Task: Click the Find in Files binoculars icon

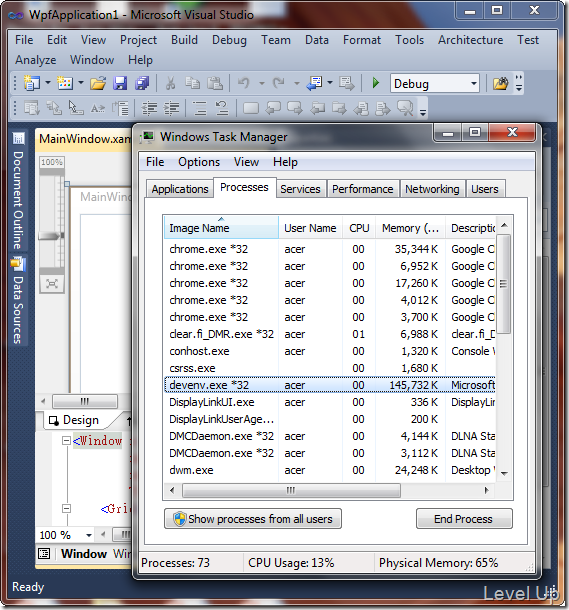Action: pos(501,83)
